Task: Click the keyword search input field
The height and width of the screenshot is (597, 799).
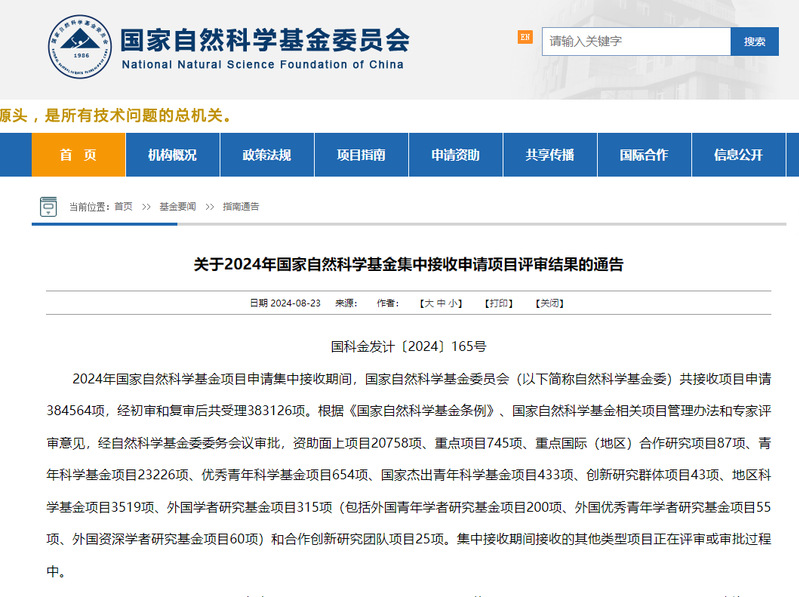Action: (x=636, y=41)
